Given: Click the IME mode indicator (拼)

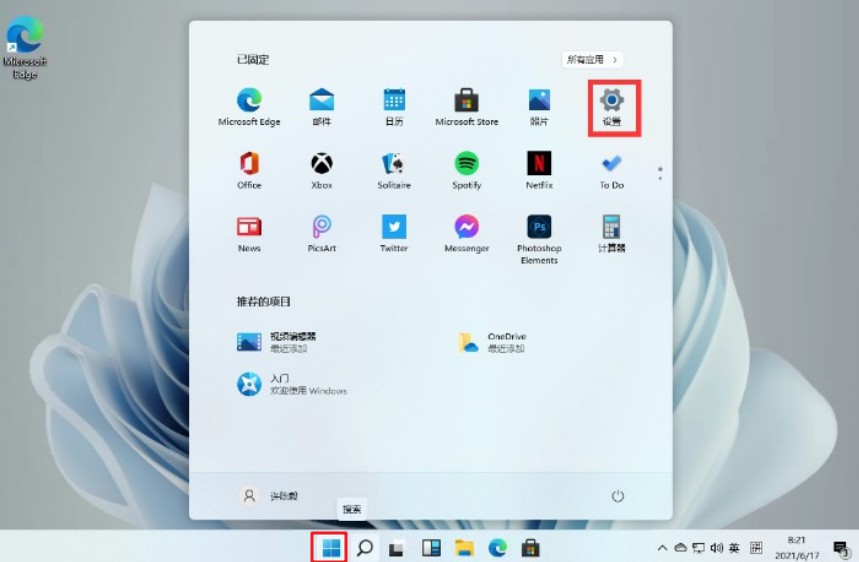Looking at the screenshot, I should [756, 547].
